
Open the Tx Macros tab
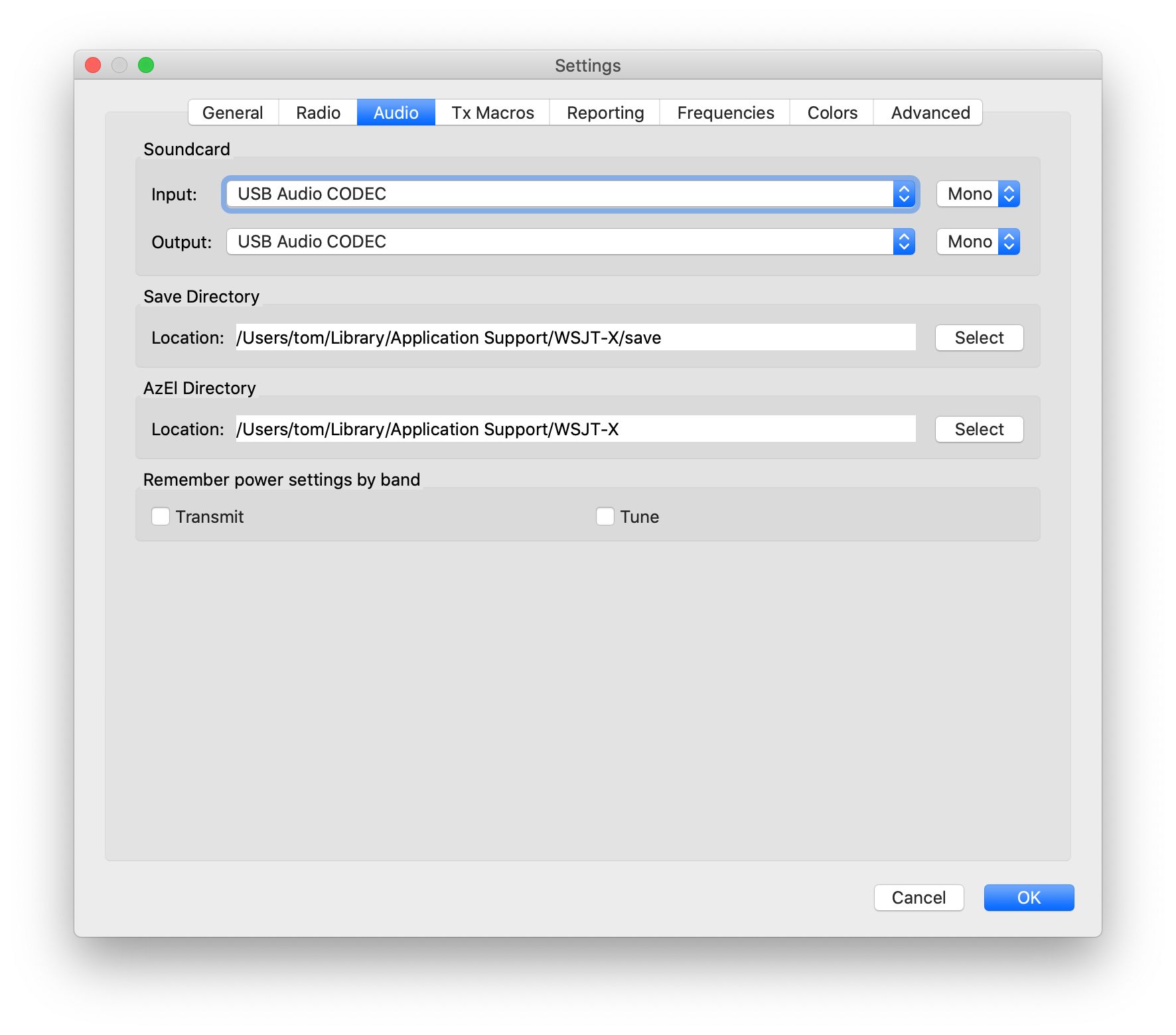[x=492, y=113]
